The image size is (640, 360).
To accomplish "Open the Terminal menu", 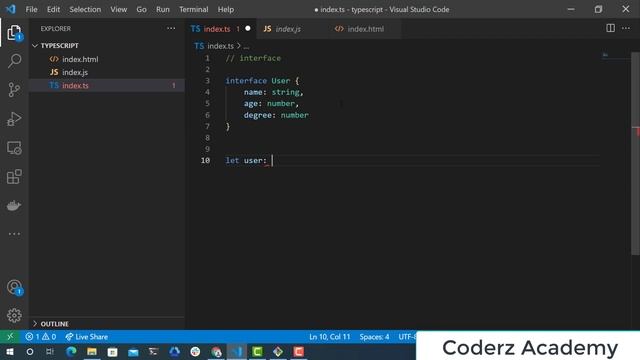I will tap(193, 9).
